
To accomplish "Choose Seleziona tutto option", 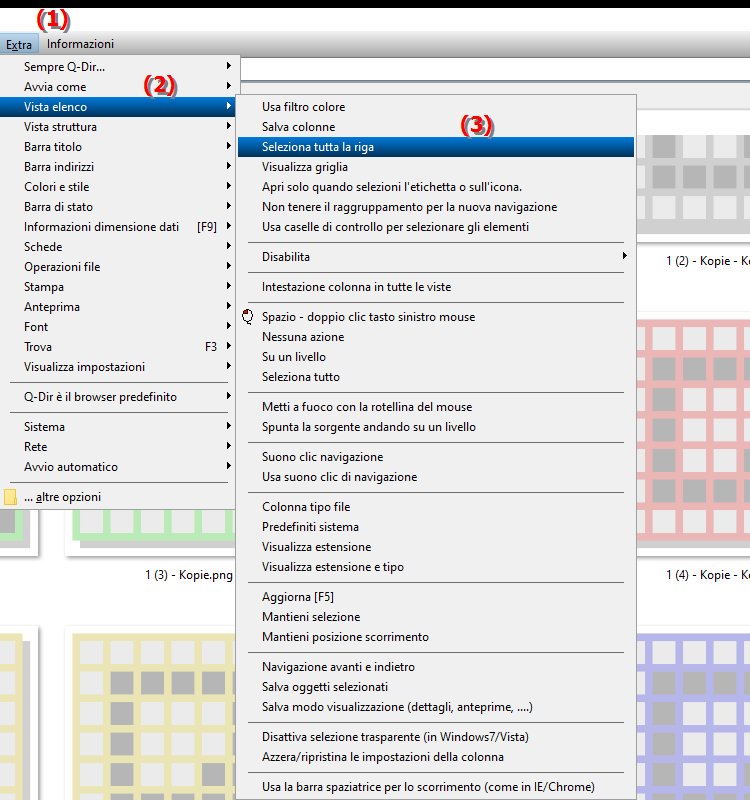I will (436, 377).
